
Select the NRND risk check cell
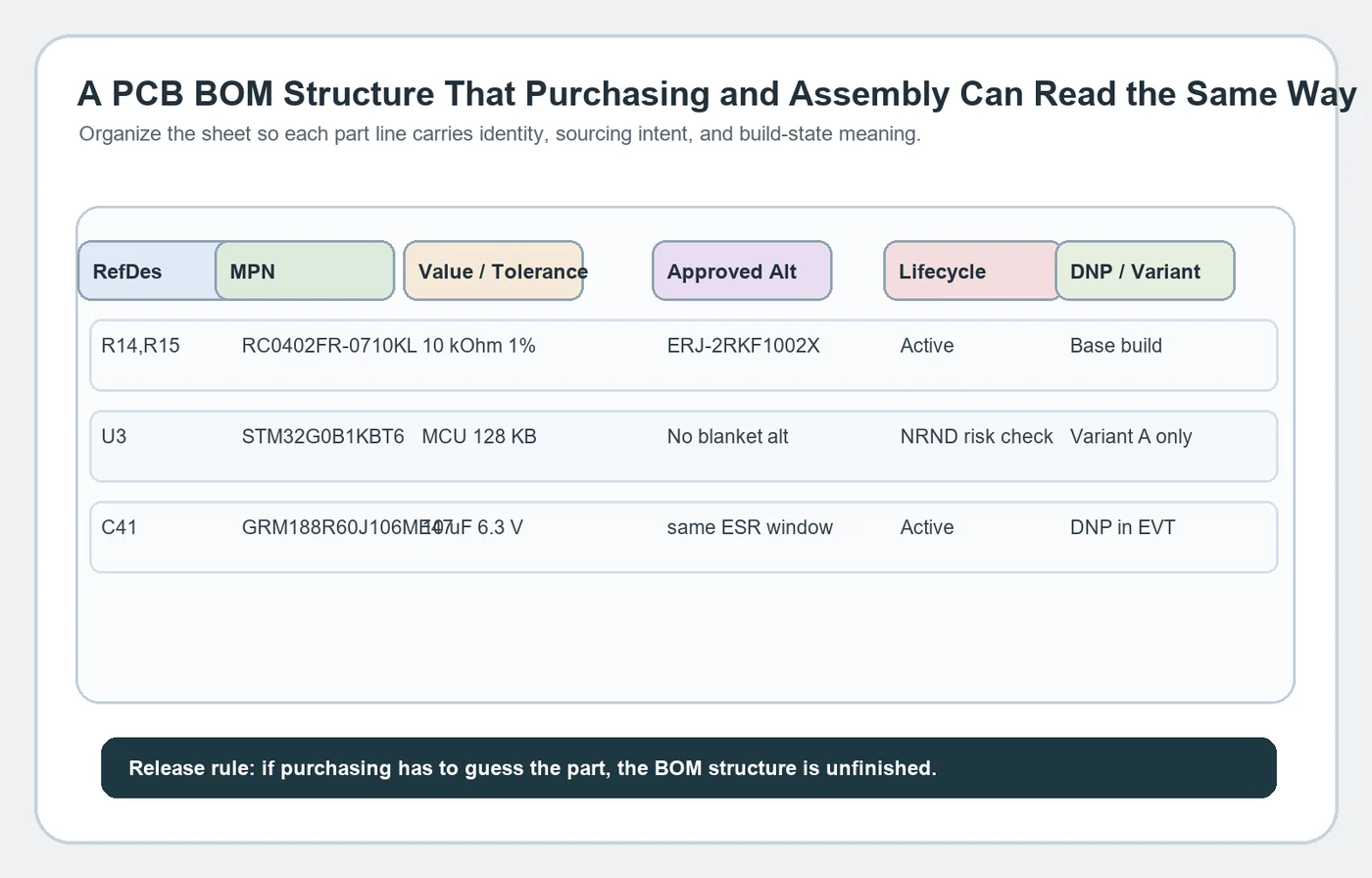coord(976,437)
